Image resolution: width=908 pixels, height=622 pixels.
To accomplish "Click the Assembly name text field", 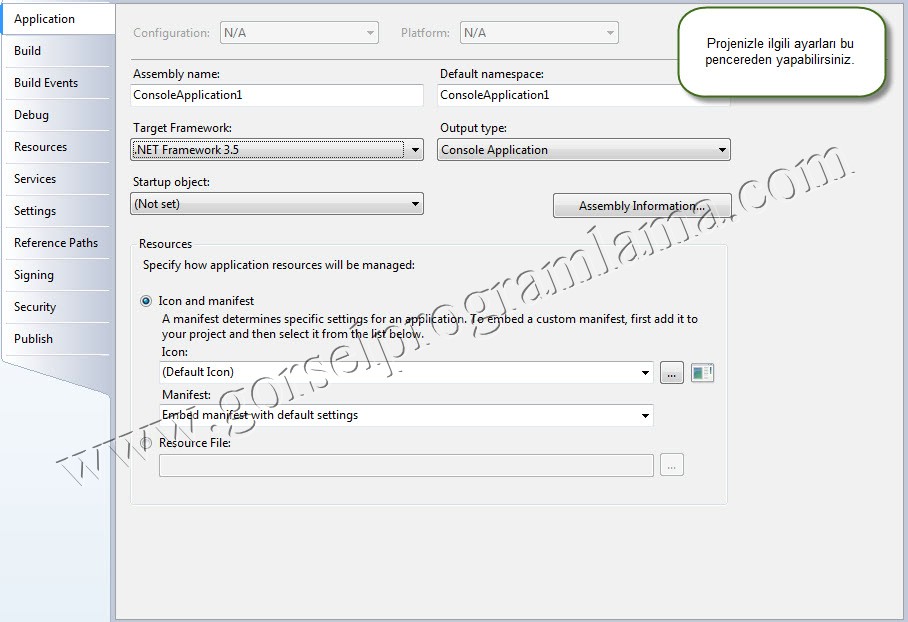I will [x=277, y=95].
